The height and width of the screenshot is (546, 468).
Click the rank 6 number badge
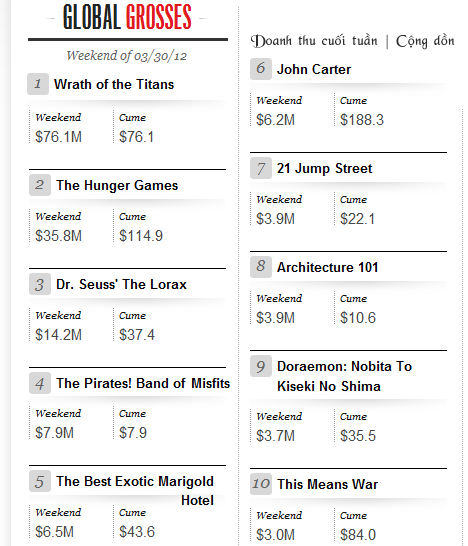pos(261,69)
